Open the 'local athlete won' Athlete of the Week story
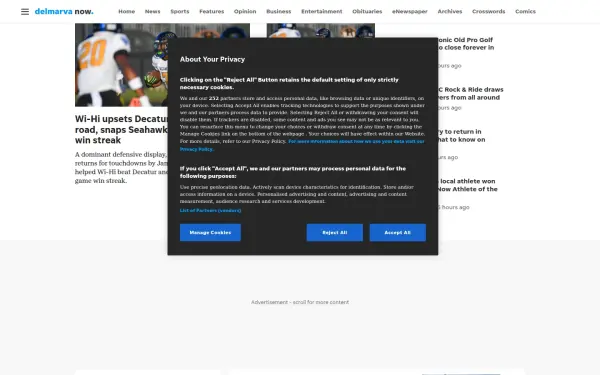 point(468,185)
